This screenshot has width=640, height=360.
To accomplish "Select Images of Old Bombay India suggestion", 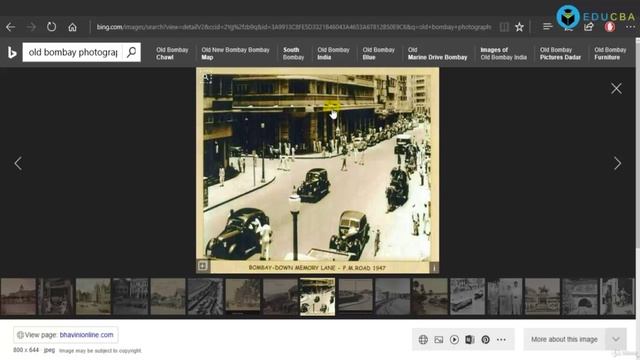I will point(503,53).
